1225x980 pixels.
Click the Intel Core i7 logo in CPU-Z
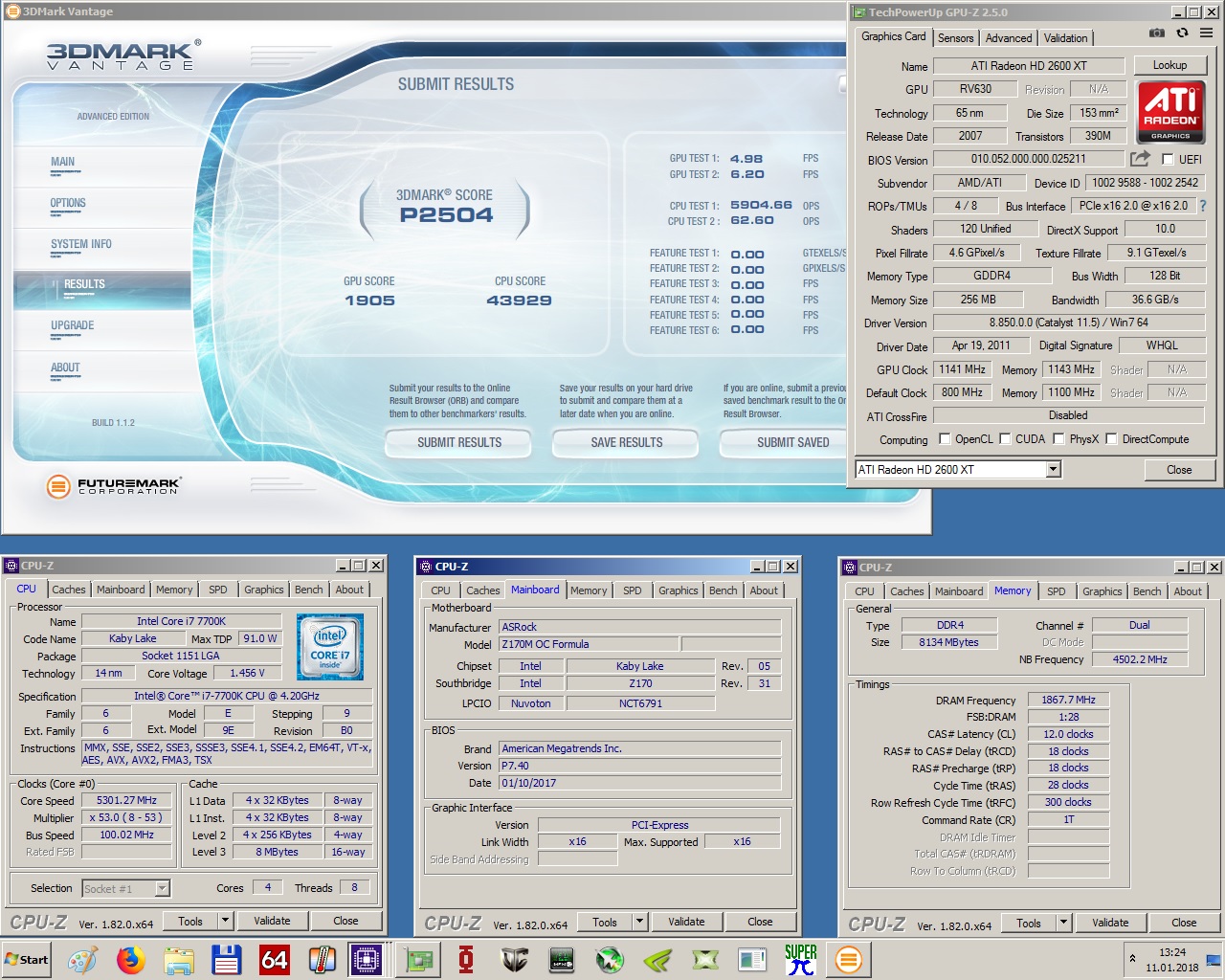coord(330,647)
